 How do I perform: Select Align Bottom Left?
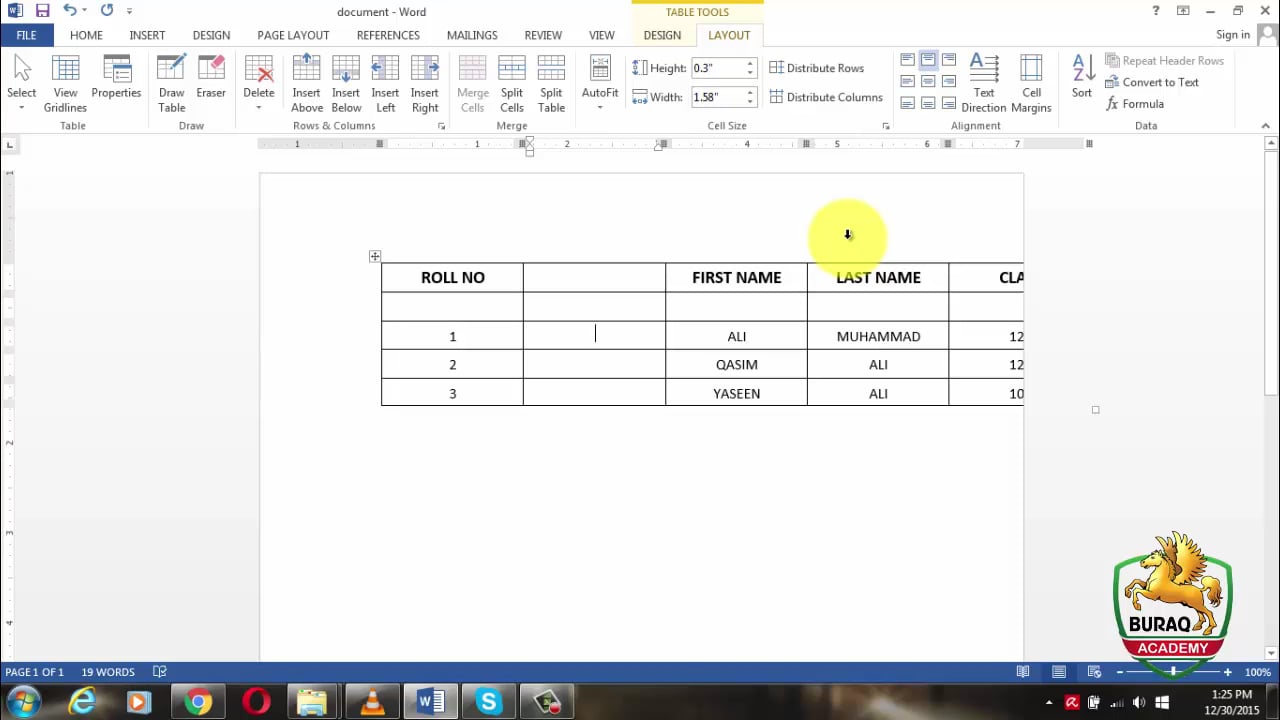tap(907, 103)
